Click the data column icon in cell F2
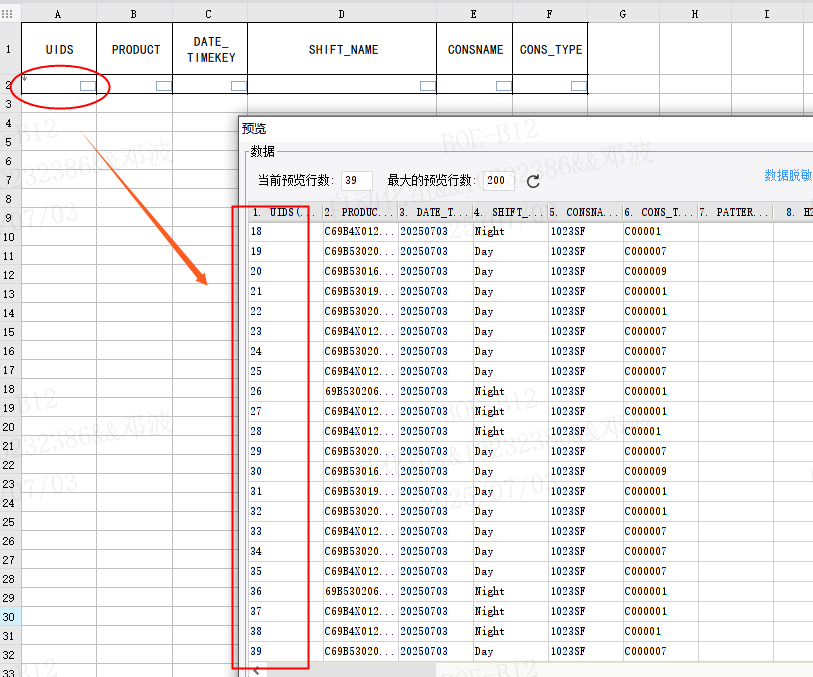 (x=579, y=86)
